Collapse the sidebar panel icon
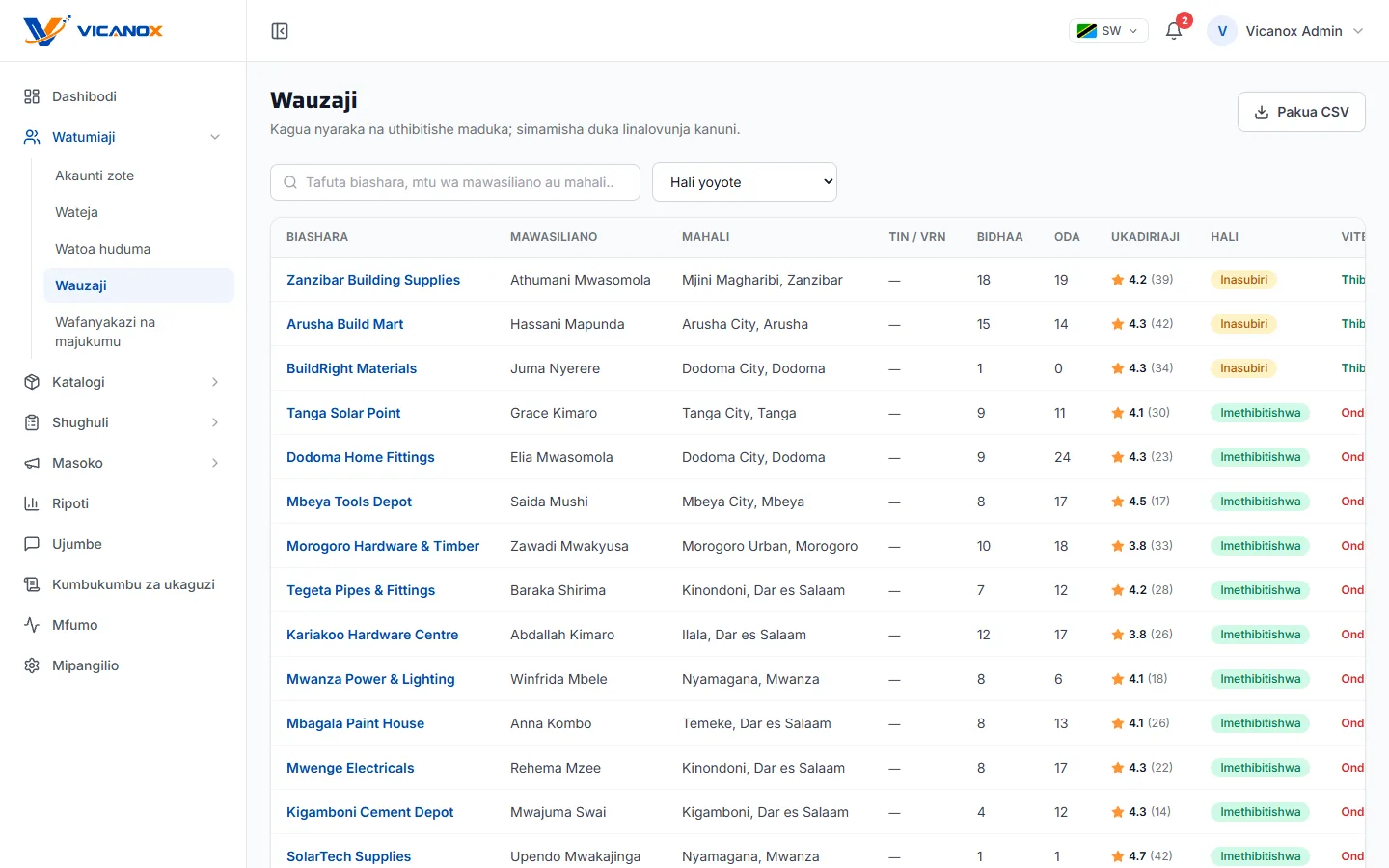This screenshot has height=868, width=1389. pos(280,31)
